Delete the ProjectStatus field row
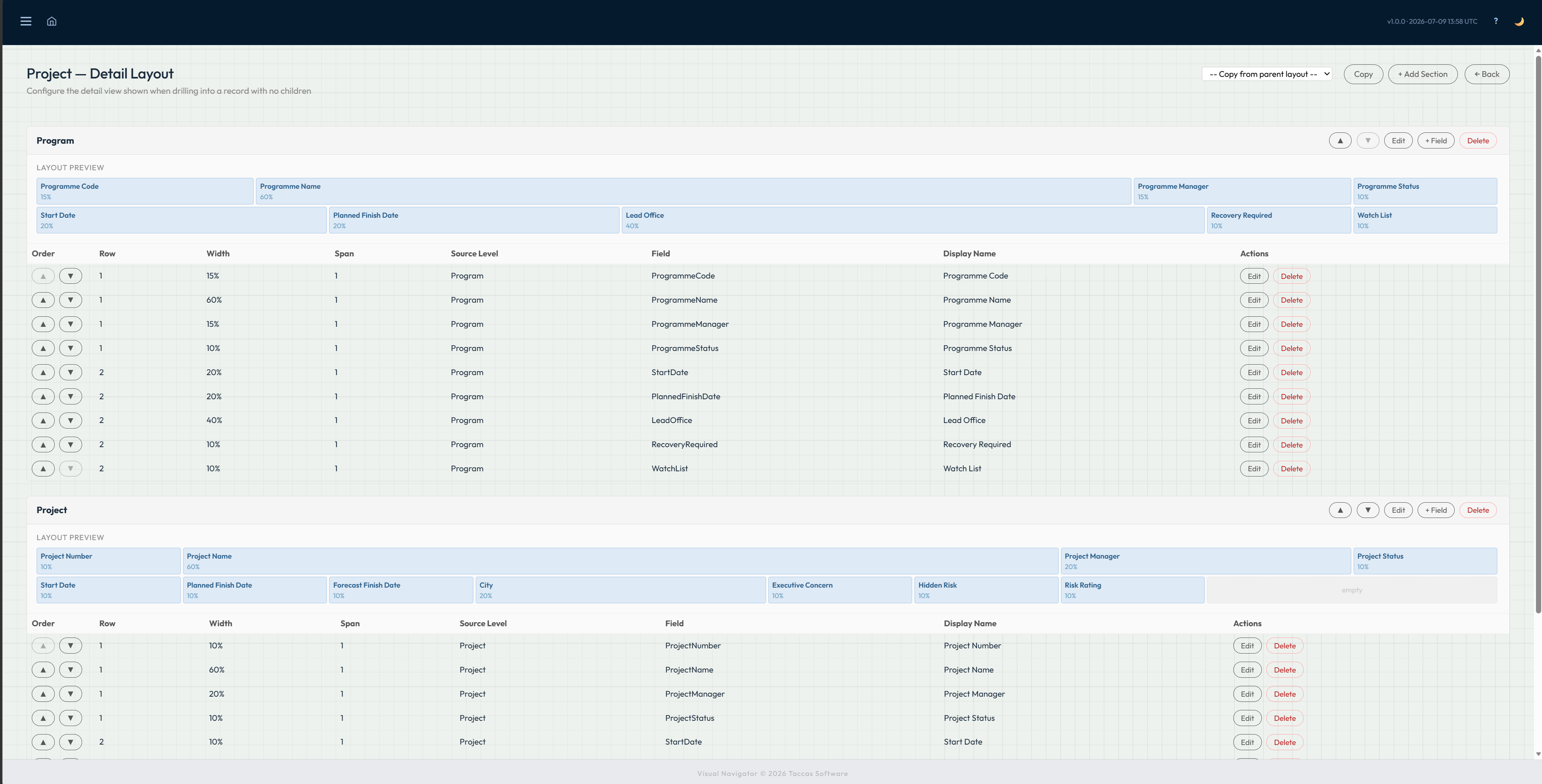Viewport: 1542px width, 784px height. [1285, 718]
